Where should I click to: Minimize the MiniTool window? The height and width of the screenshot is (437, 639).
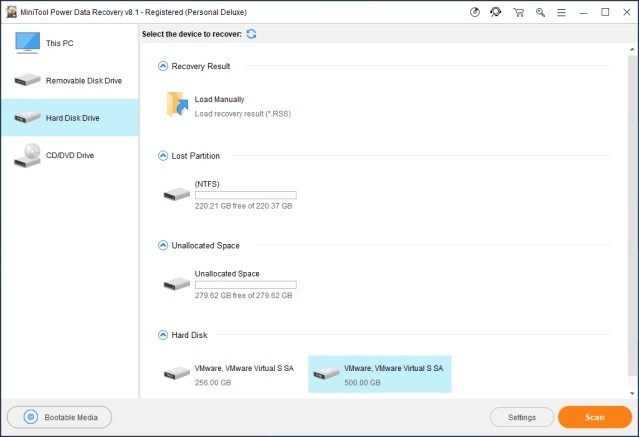click(x=584, y=13)
